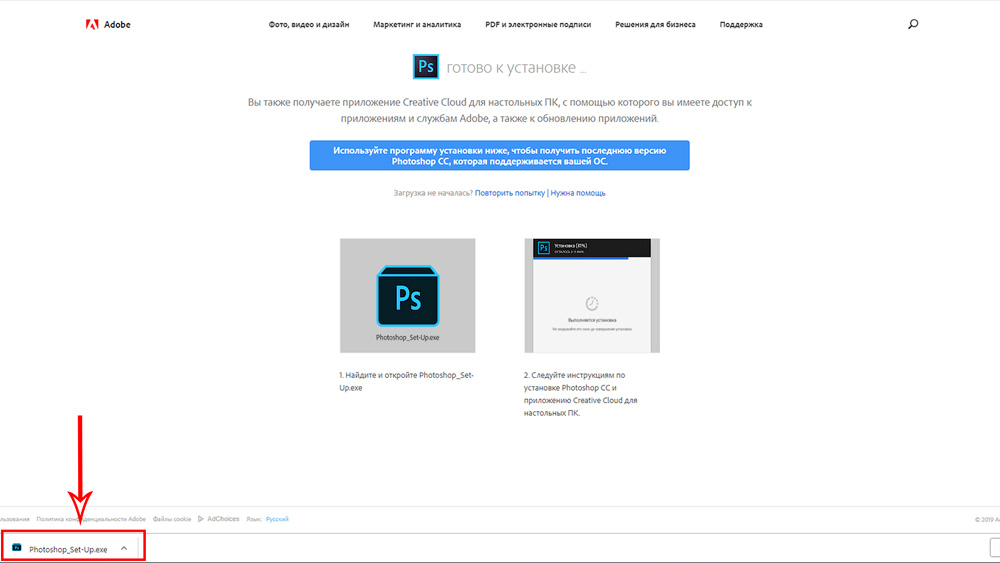Click the paragraph mentioning Creative Cloud для настольных ПК
The image size is (1000, 563).
click(x=499, y=110)
